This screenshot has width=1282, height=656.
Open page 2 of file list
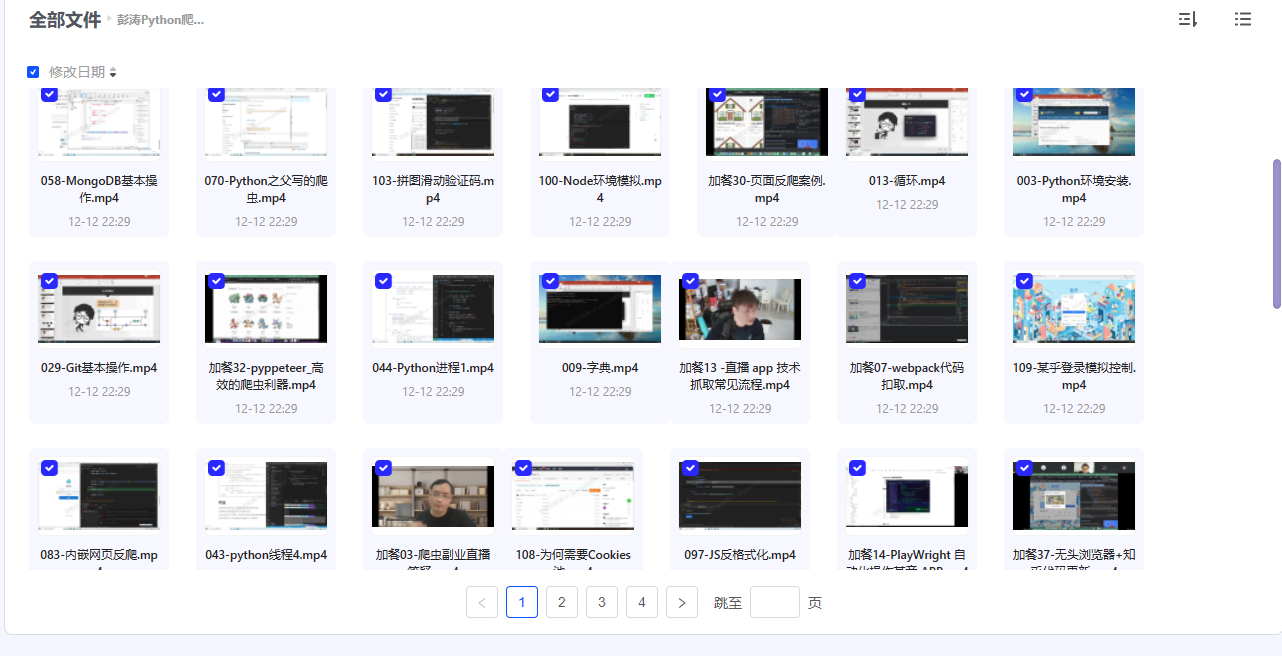coord(562,602)
